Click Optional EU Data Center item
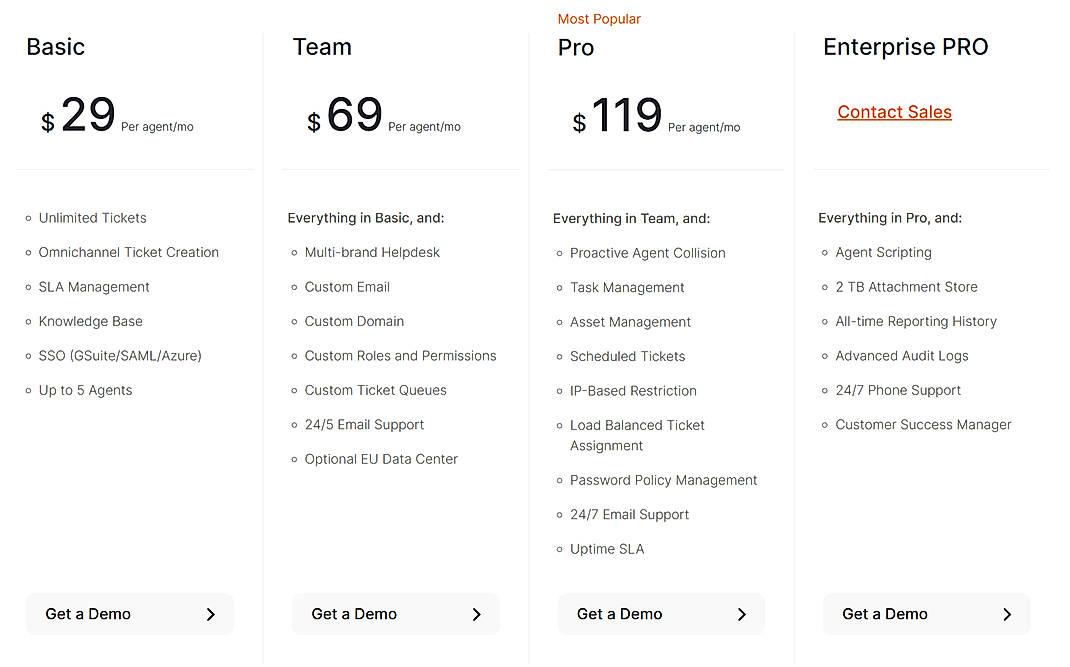The width and height of the screenshot is (1070, 667). click(x=381, y=459)
